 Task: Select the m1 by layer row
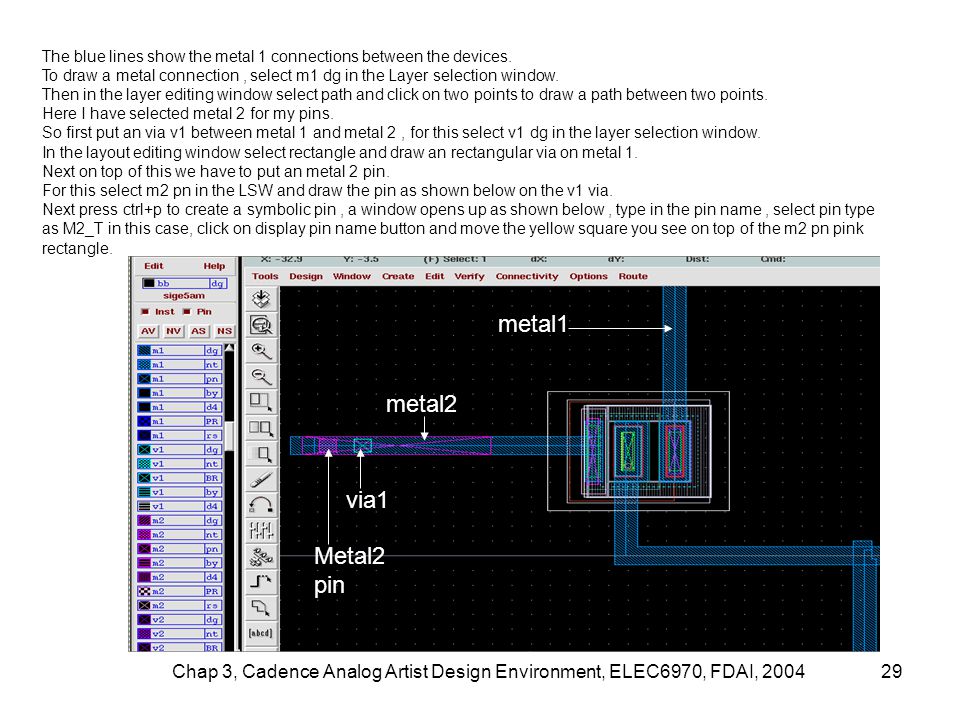pyautogui.click(x=179, y=393)
